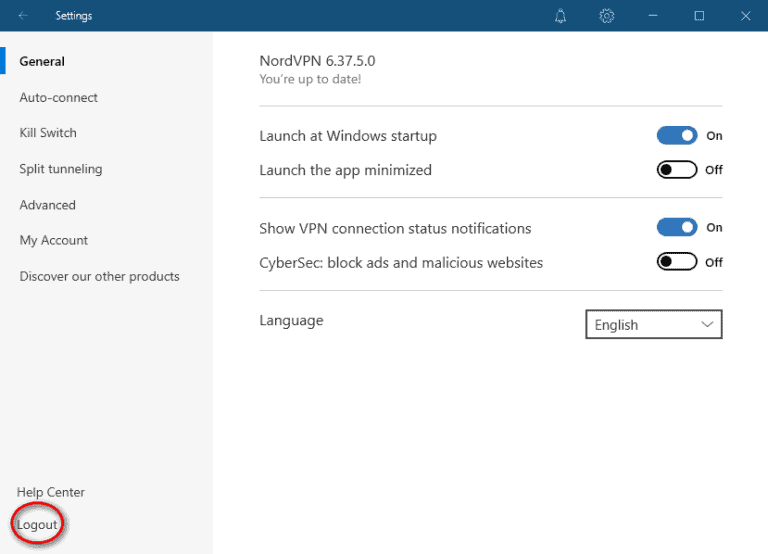Open My Account page

pyautogui.click(x=54, y=240)
